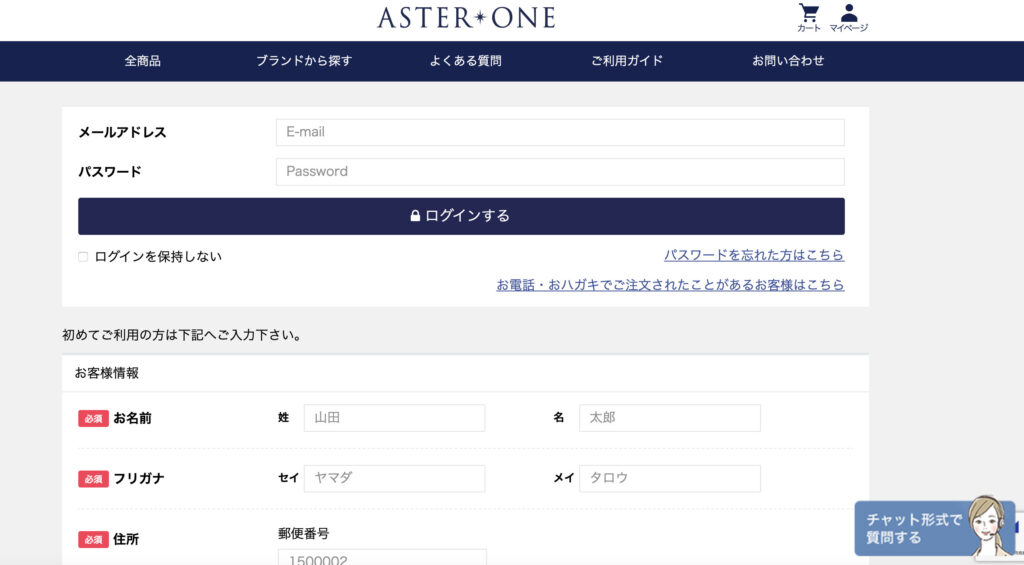Open お問い合わせ in the navigation bar
Image resolution: width=1024 pixels, height=565 pixels.
coord(788,61)
